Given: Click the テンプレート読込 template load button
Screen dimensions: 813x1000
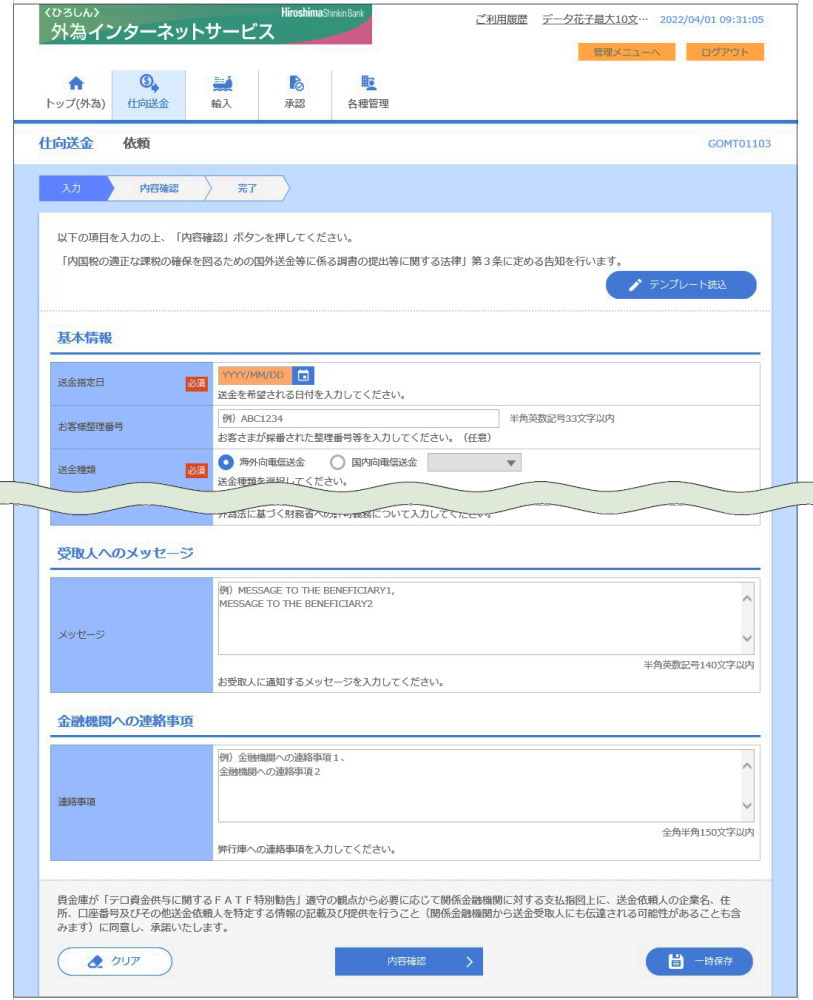Looking at the screenshot, I should [680, 285].
